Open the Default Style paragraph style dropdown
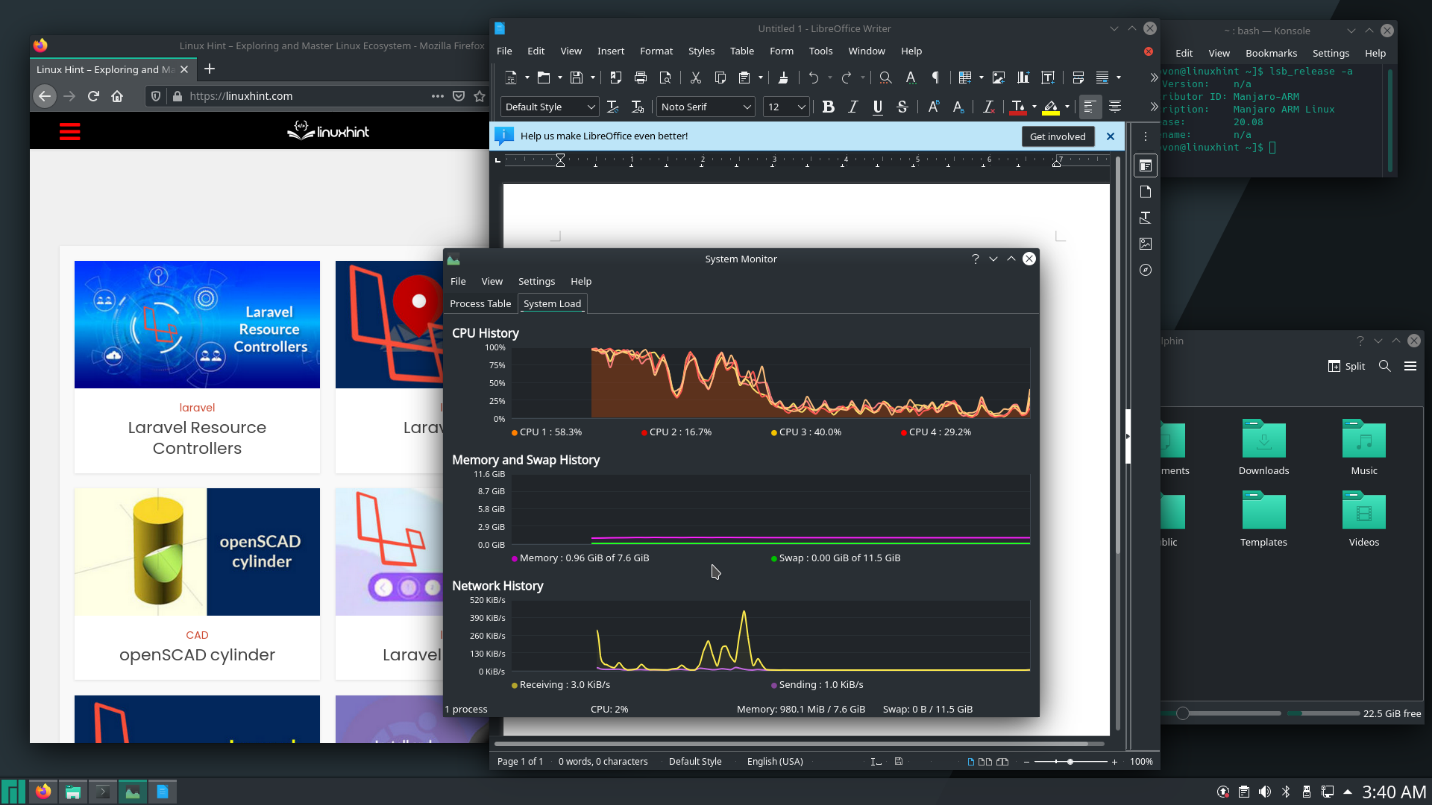This screenshot has width=1432, height=805. pyautogui.click(x=590, y=107)
